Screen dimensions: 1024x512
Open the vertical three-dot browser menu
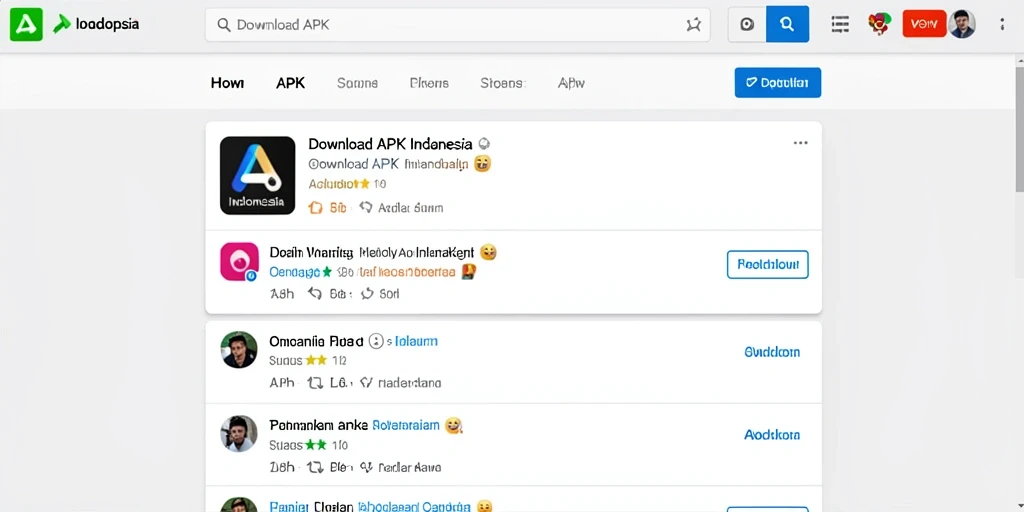click(1002, 24)
